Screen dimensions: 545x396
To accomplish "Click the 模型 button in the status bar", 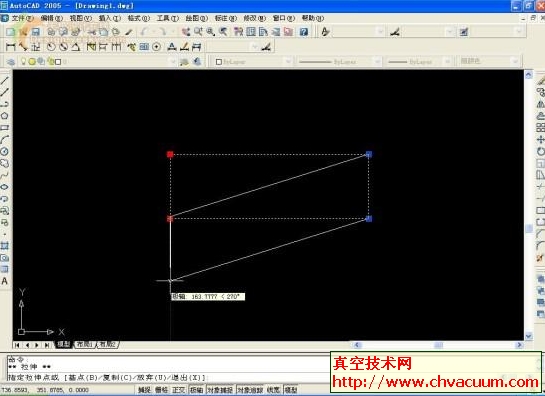I will tap(291, 390).
